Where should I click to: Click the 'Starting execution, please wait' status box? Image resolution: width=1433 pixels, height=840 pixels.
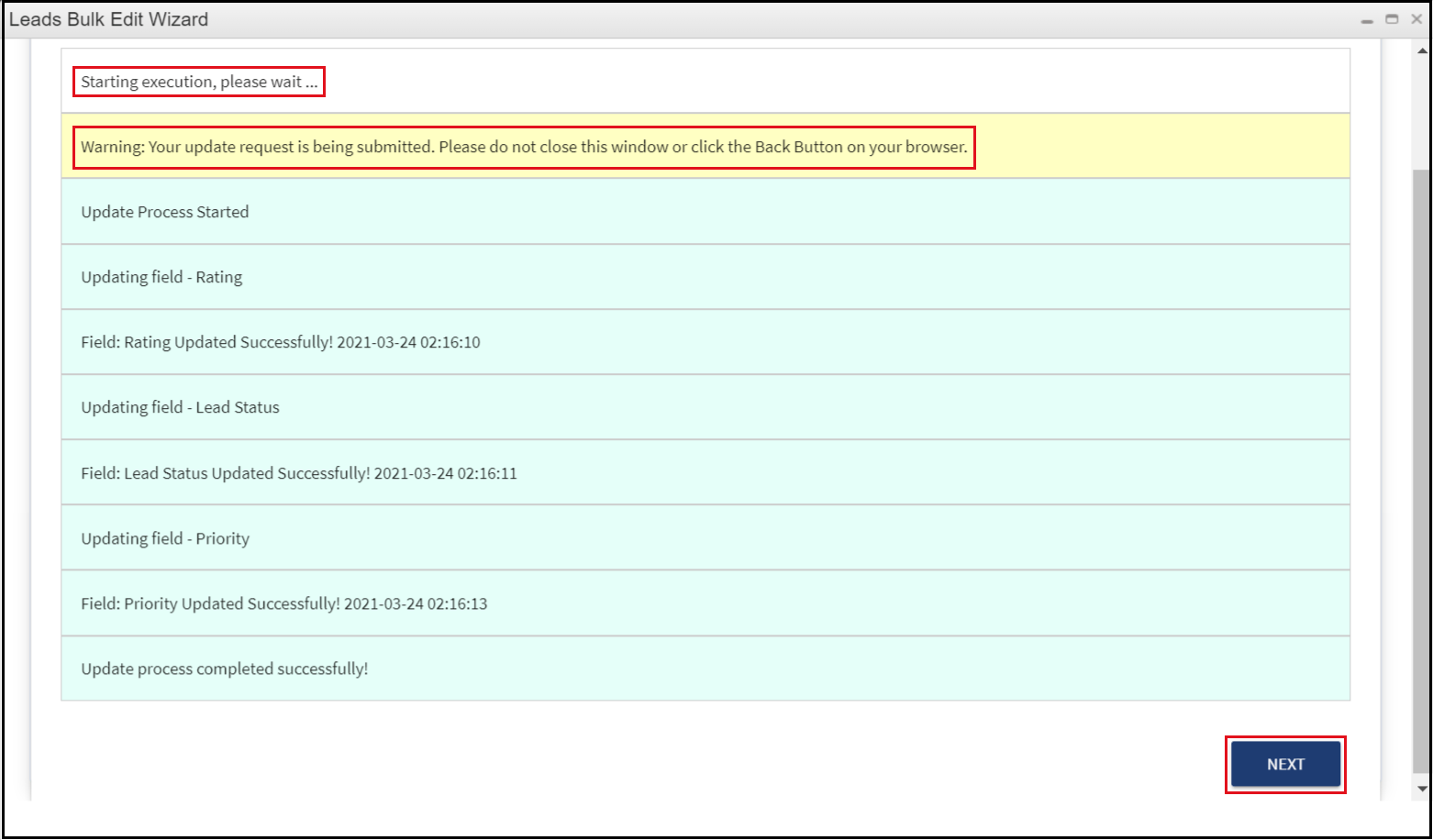coord(198,82)
